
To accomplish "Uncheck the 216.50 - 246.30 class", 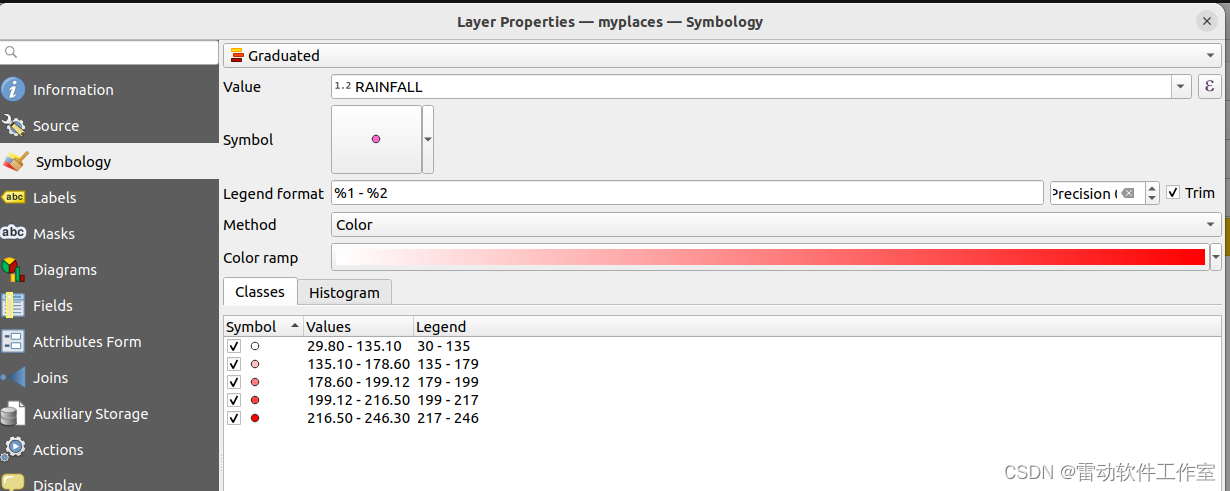I will point(234,418).
